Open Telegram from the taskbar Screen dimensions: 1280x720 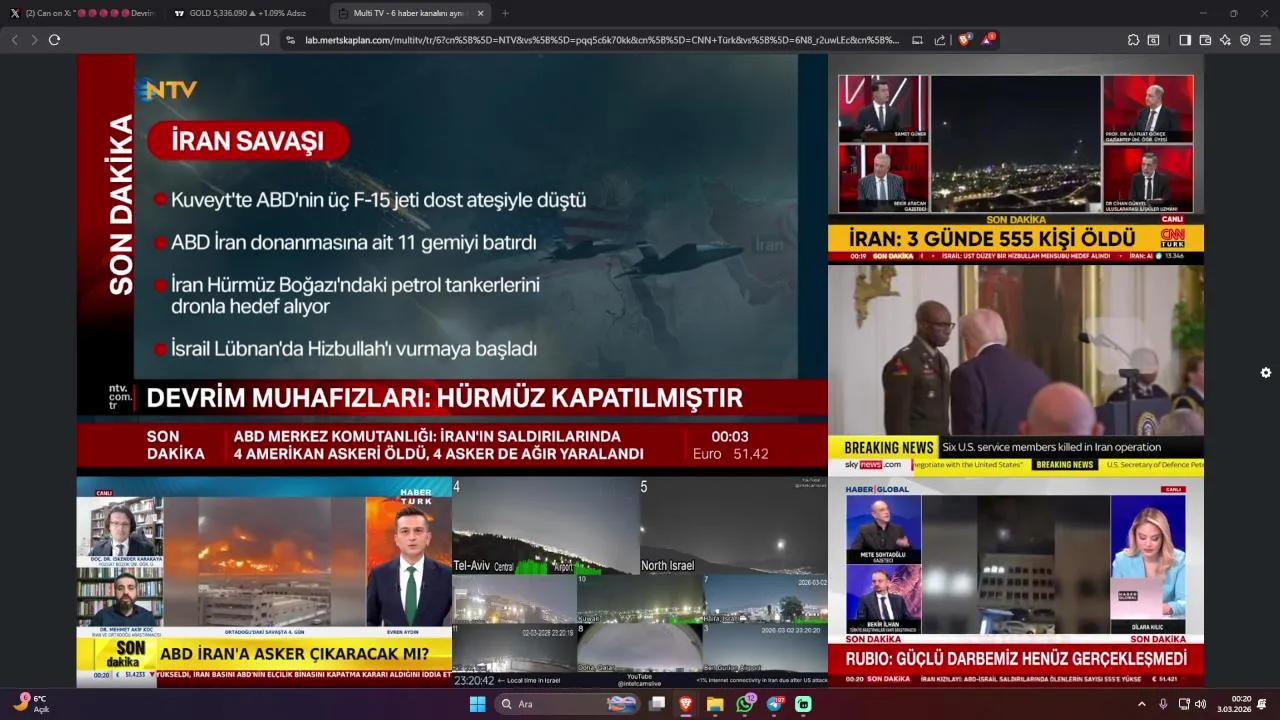click(775, 704)
